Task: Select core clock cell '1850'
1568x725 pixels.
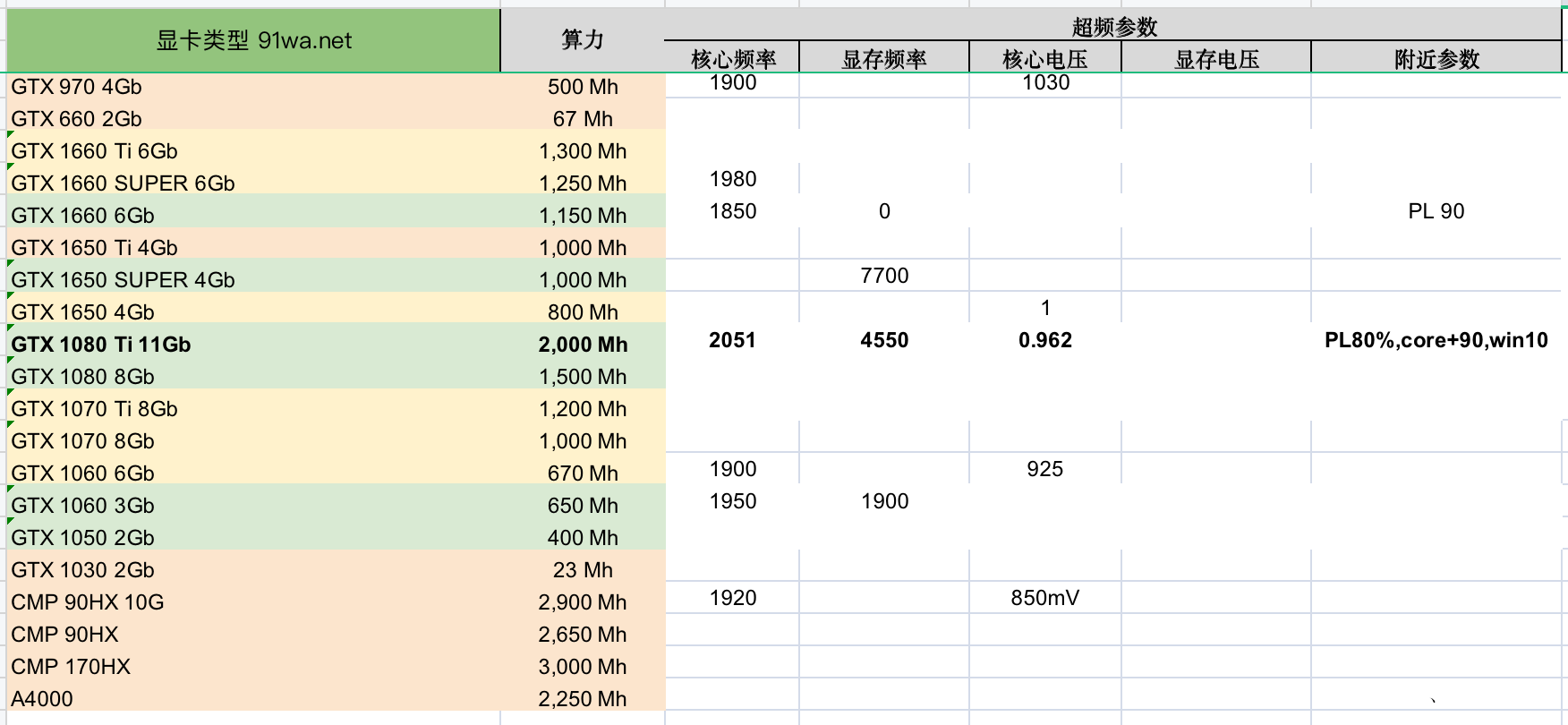Action: pyautogui.click(x=732, y=211)
